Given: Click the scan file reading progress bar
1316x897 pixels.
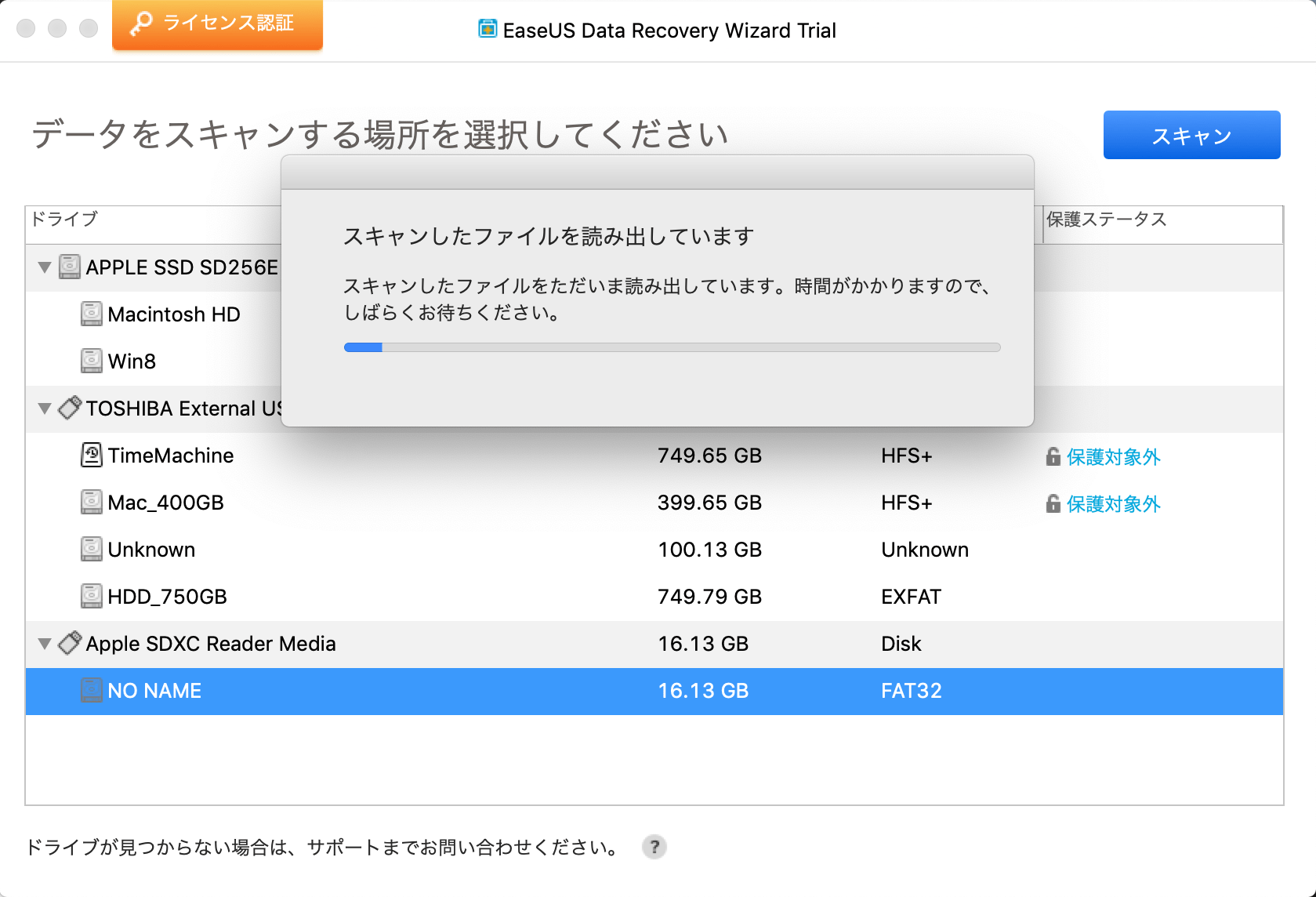Looking at the screenshot, I should [x=673, y=347].
